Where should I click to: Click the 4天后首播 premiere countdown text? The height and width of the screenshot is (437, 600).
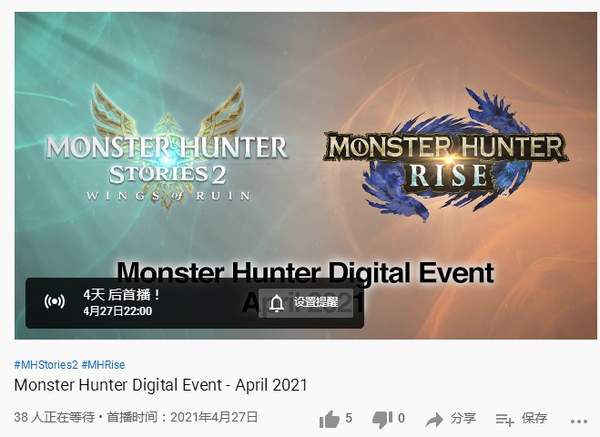coord(122,295)
